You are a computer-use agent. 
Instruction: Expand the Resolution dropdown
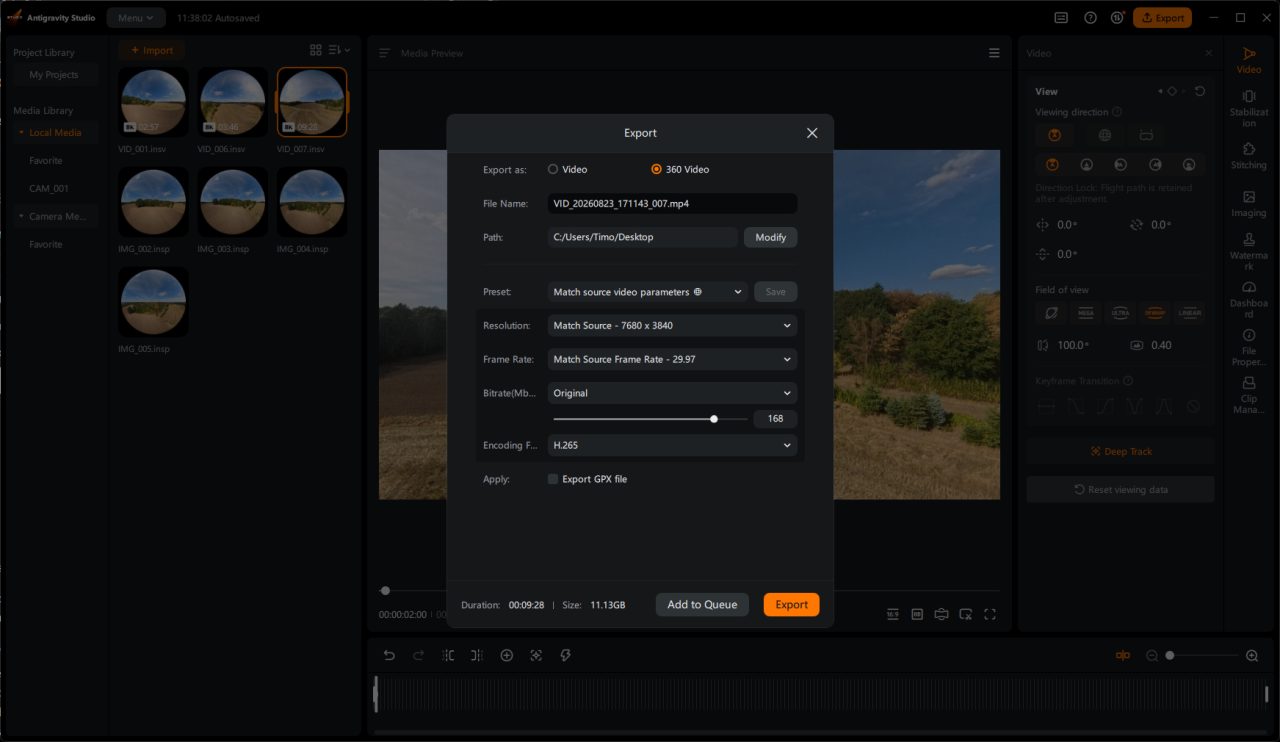pyautogui.click(x=672, y=325)
